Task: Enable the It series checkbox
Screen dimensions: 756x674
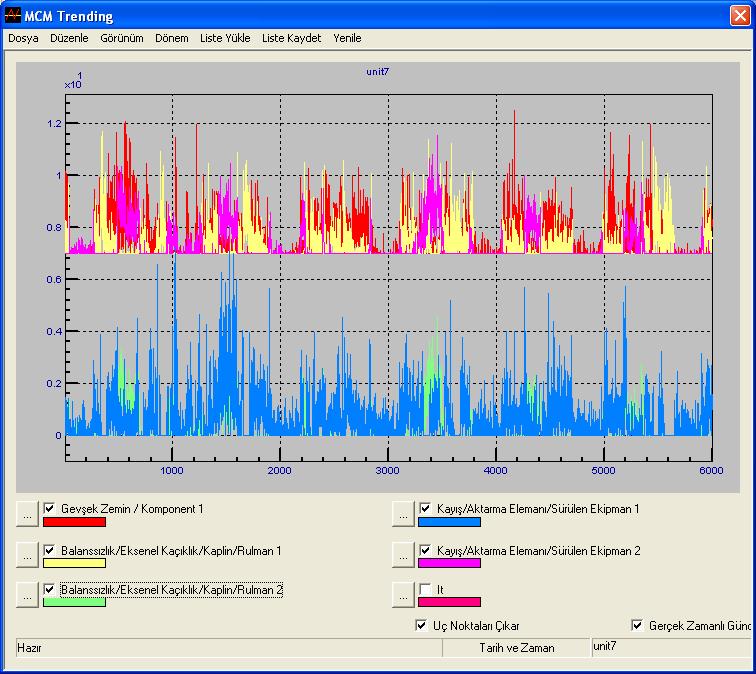Action: [x=425, y=590]
